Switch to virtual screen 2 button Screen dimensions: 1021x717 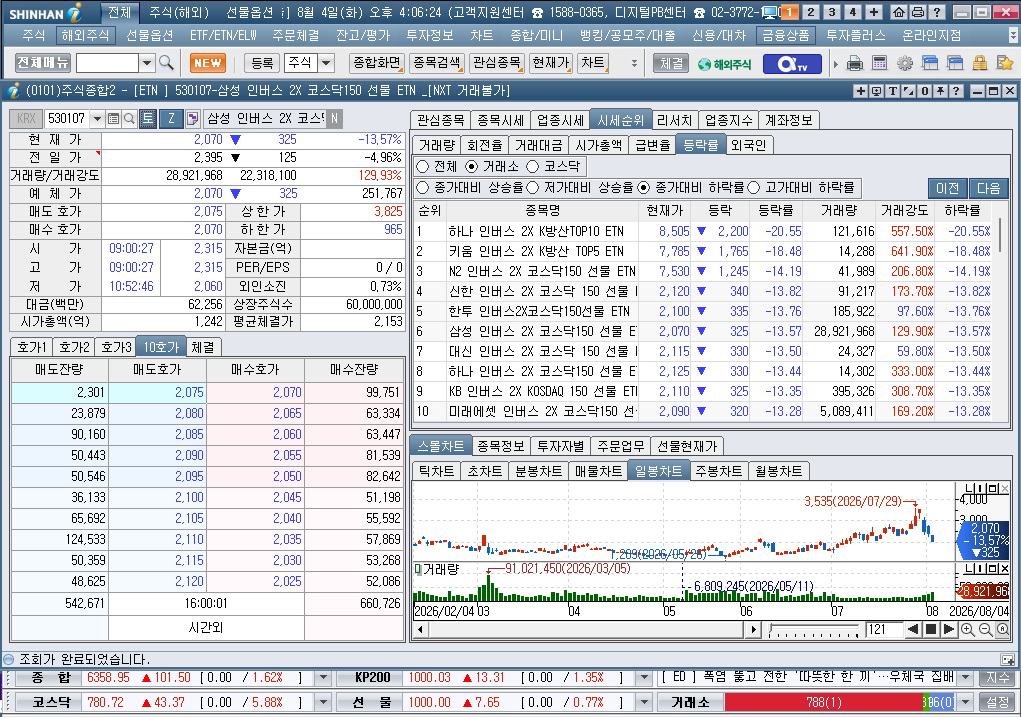(811, 12)
